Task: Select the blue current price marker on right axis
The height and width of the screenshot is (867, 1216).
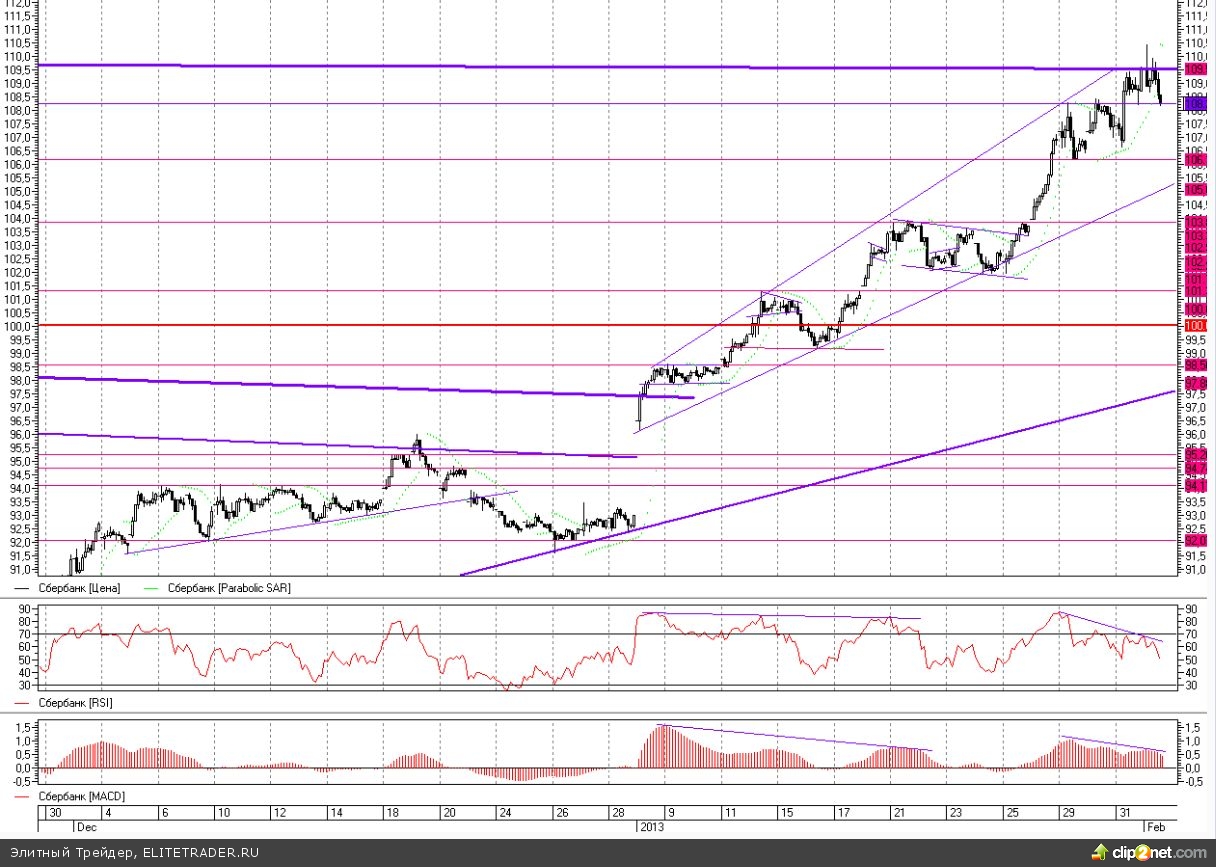Action: click(1194, 103)
